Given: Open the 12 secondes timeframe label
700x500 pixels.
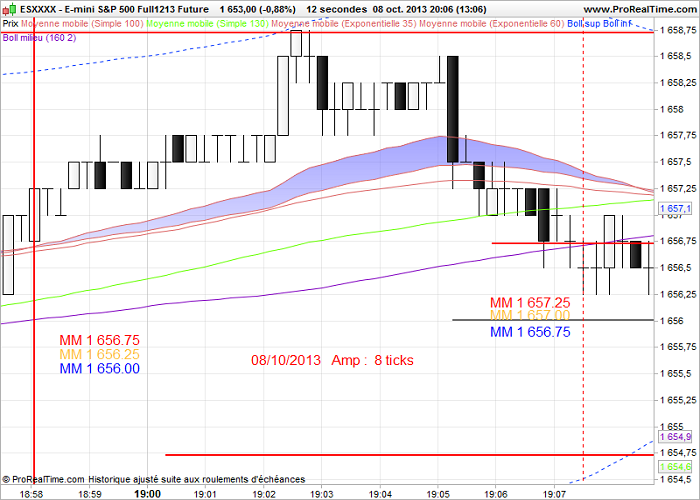Looking at the screenshot, I should [337, 9].
